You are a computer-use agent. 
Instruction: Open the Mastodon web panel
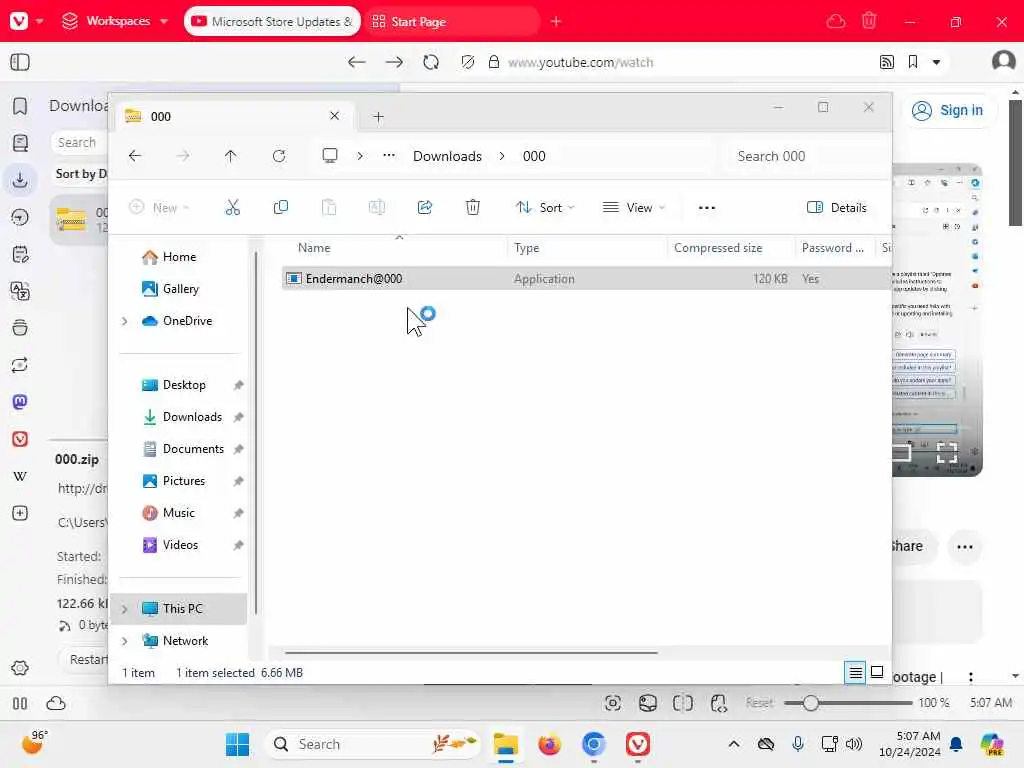(x=20, y=402)
